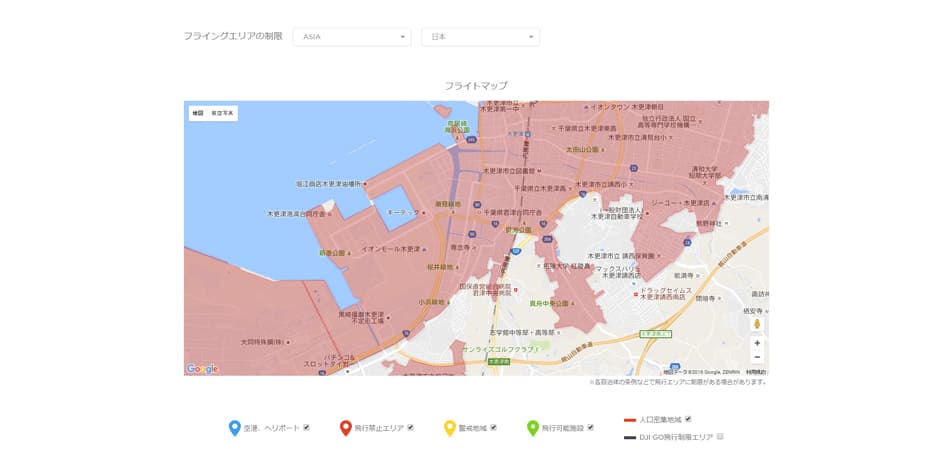Click the フライングエリアの制限 heading text

233,36
